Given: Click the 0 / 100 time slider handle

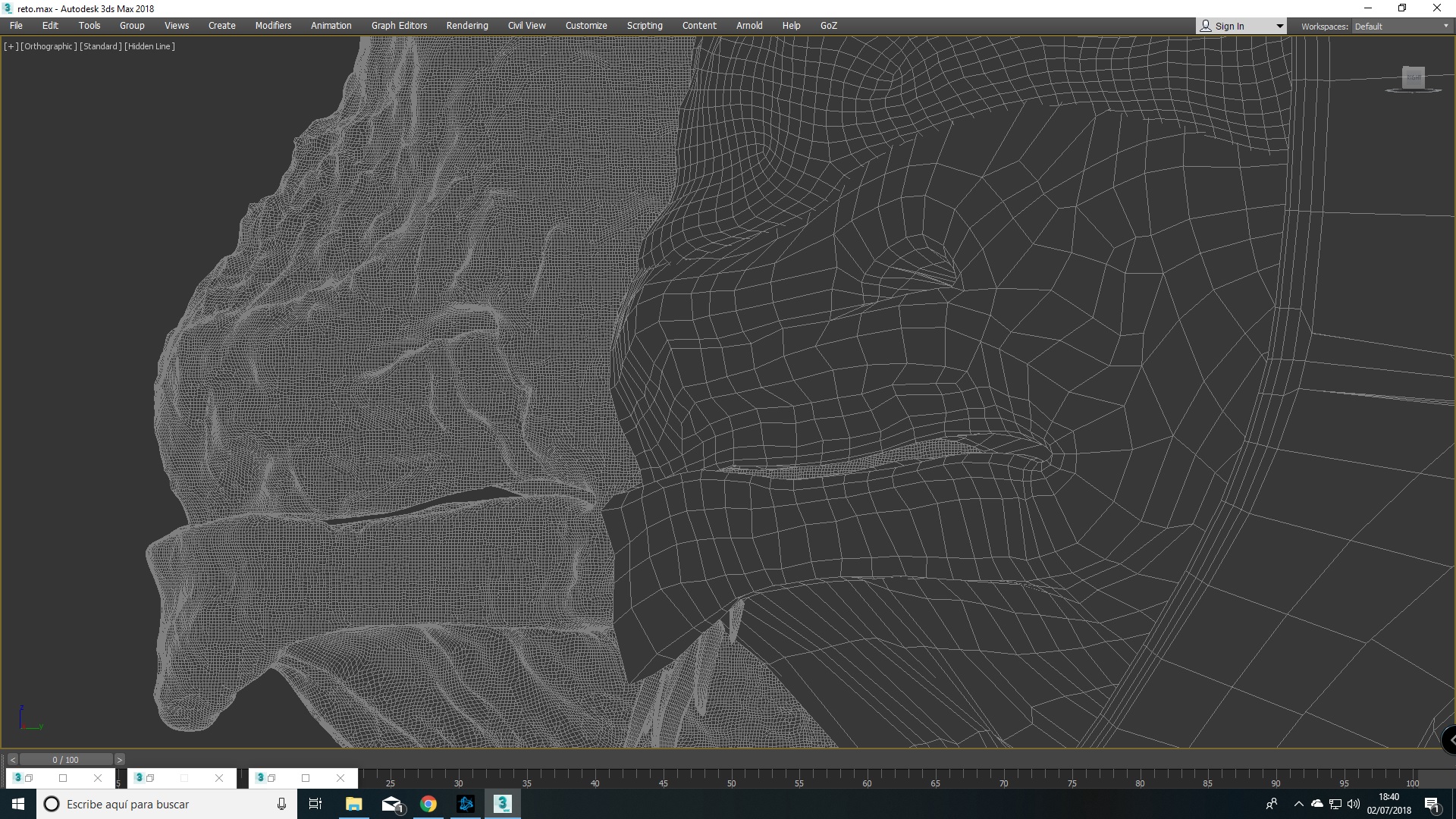Looking at the screenshot, I should (x=66, y=759).
